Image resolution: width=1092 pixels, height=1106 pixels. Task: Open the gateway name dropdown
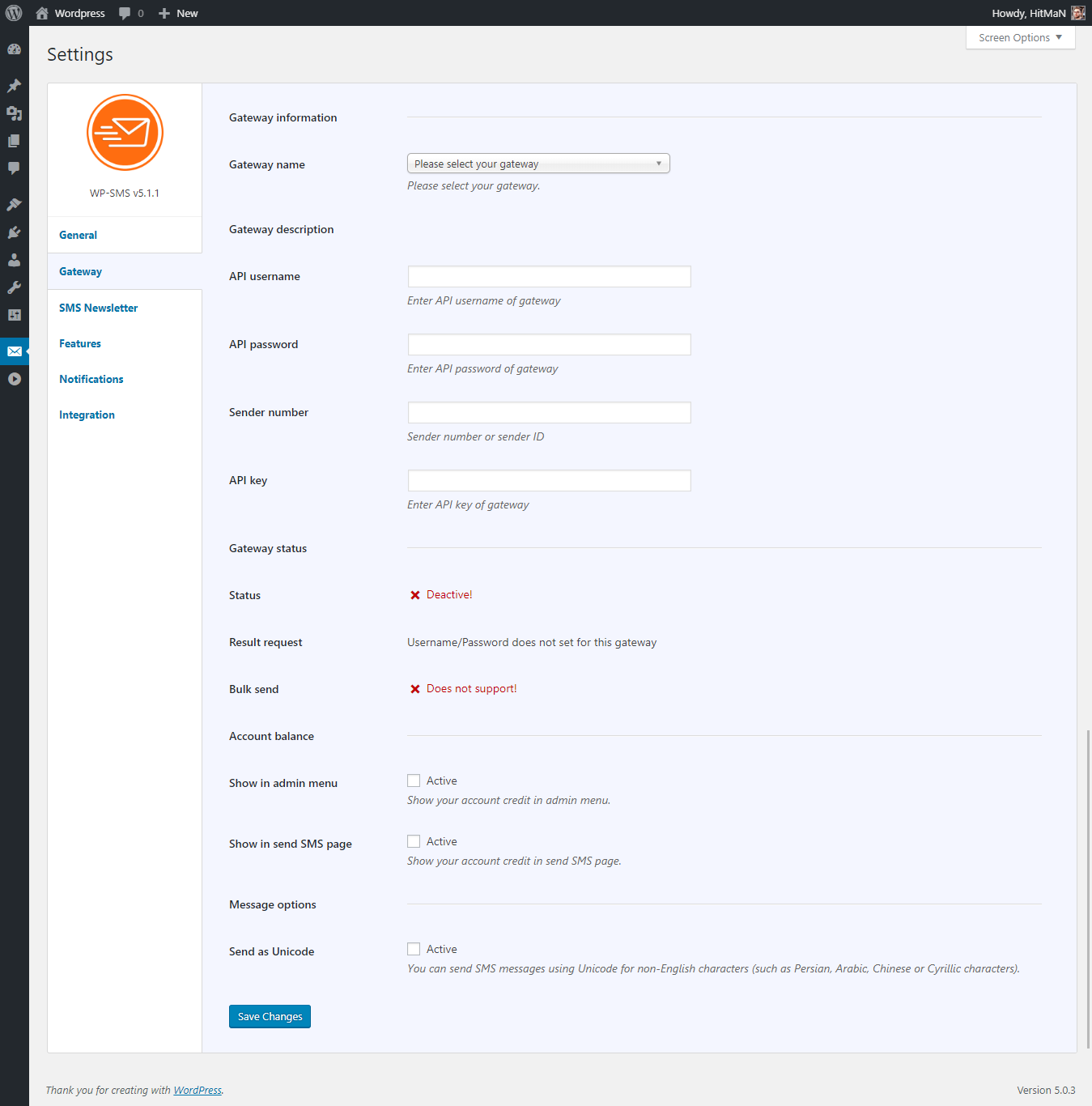(x=538, y=164)
